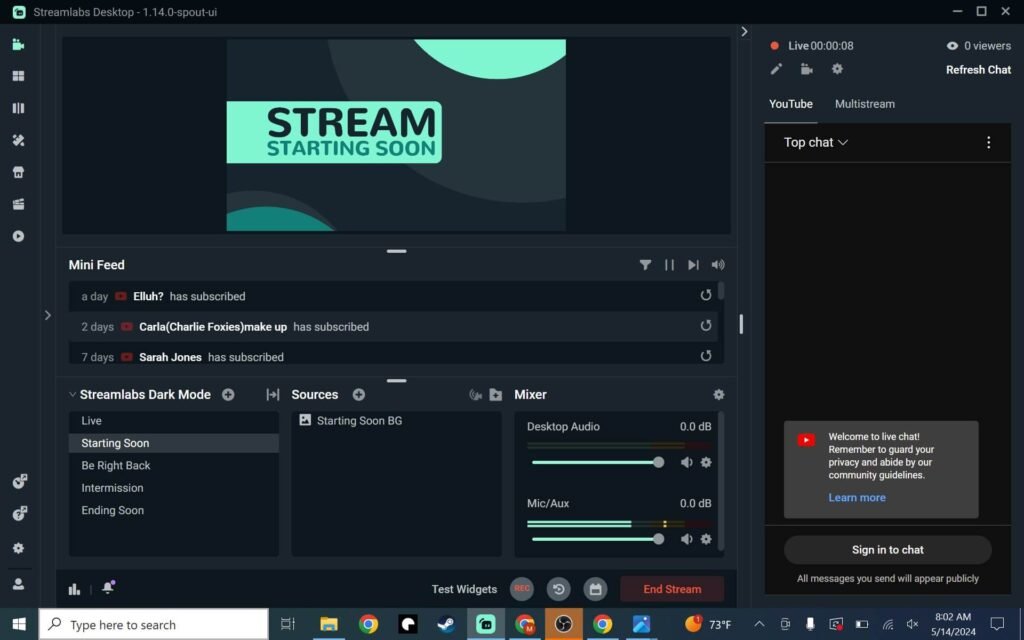Click Sign in to chat
The image size is (1024, 640).
pos(888,550)
